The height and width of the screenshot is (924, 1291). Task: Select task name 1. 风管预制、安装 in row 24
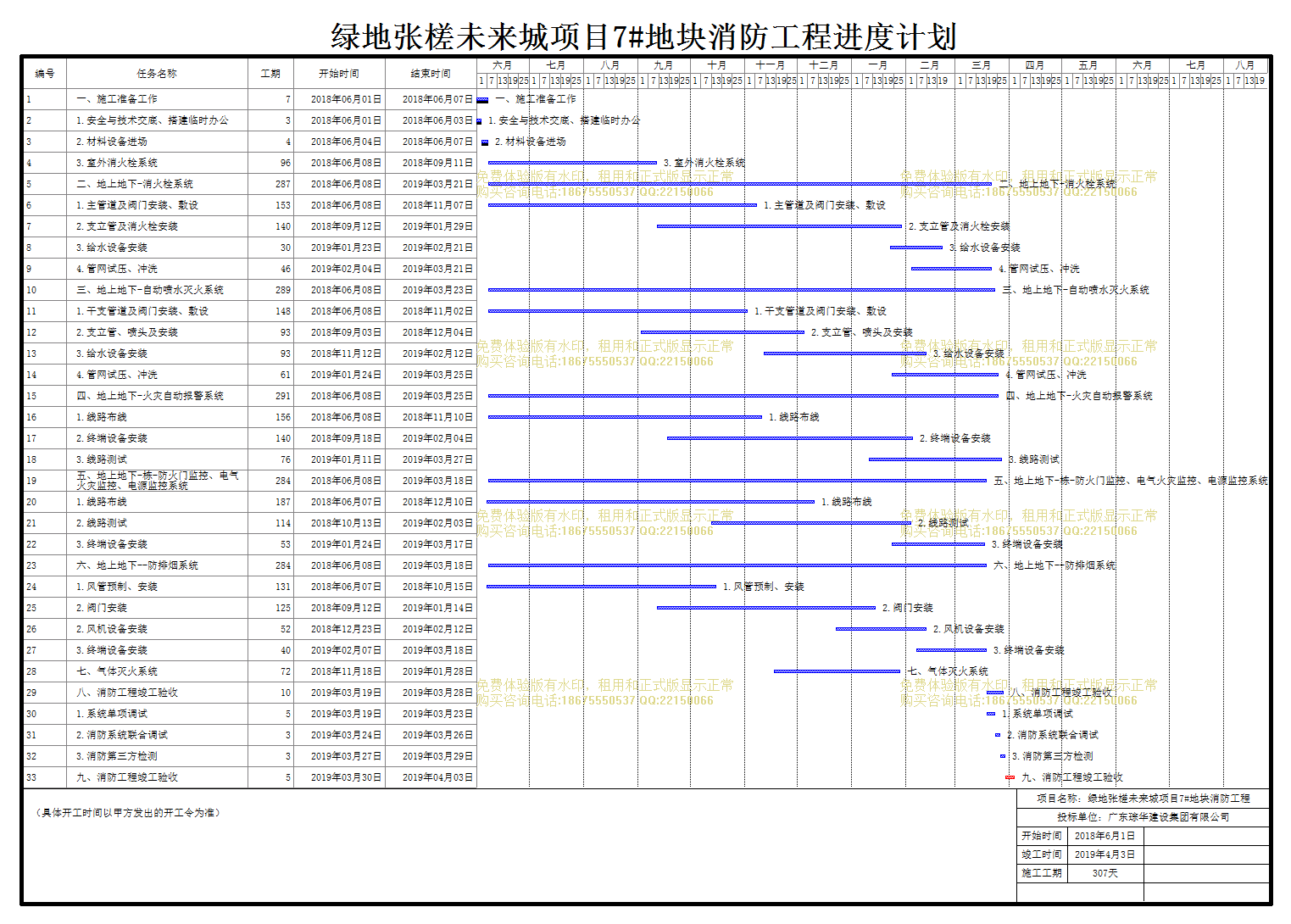pyautogui.click(x=117, y=587)
